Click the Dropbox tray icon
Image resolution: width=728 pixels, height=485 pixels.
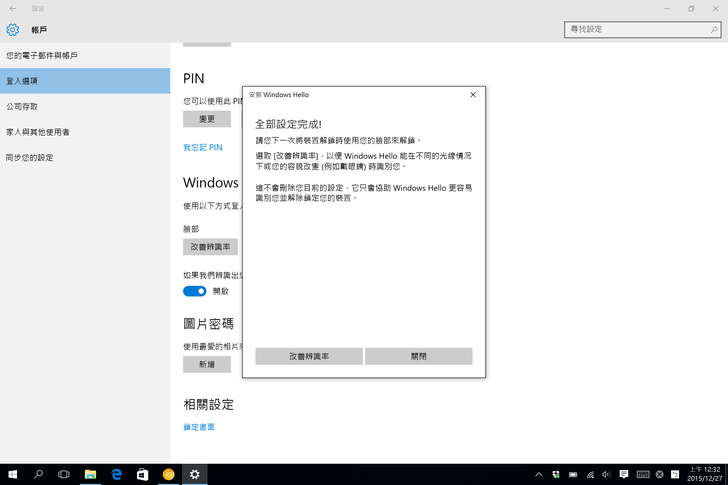pos(556,474)
